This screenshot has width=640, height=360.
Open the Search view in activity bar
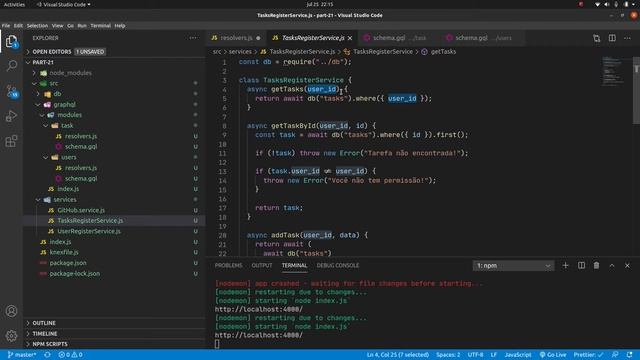pyautogui.click(x=11, y=66)
